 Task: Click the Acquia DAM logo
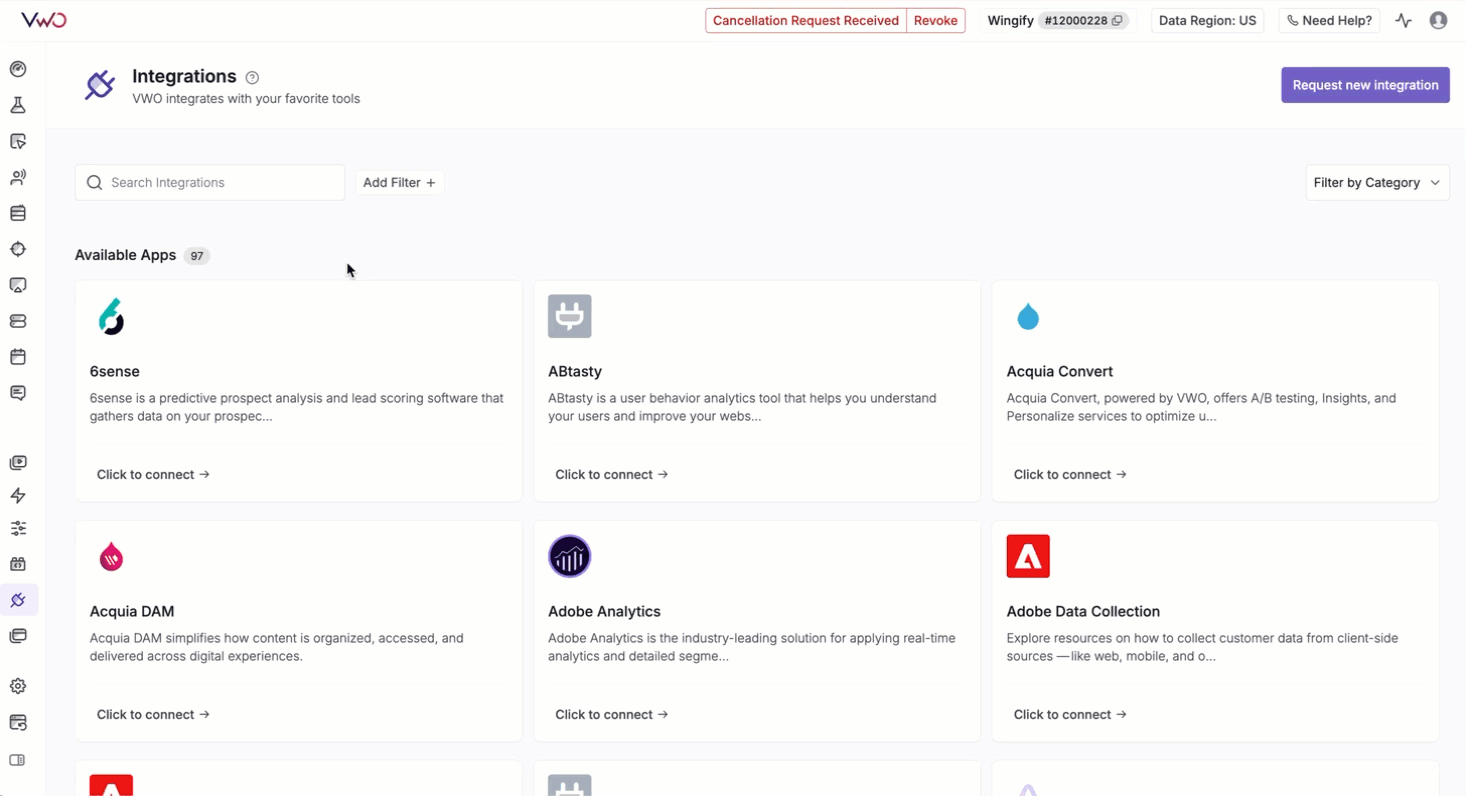[x=111, y=557]
